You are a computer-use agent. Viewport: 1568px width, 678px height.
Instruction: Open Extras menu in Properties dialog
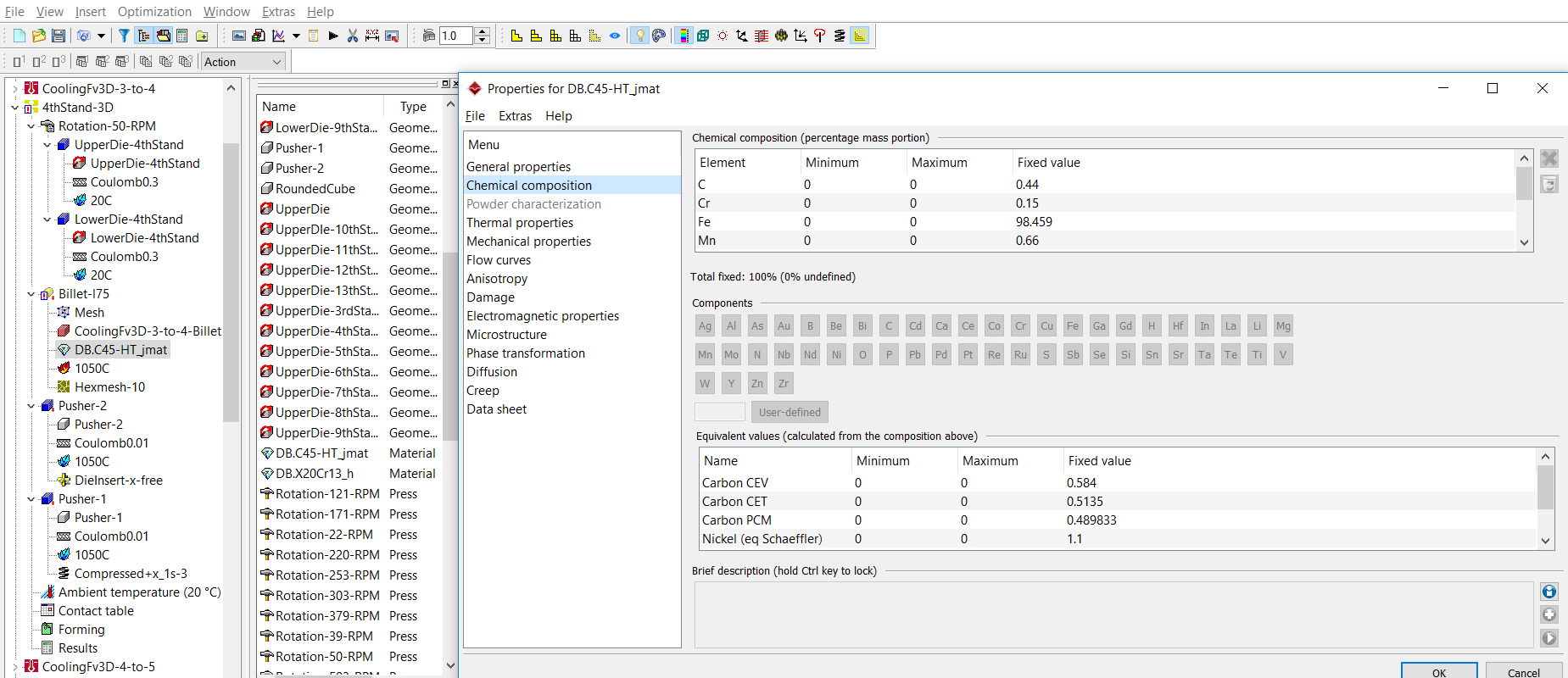click(515, 116)
